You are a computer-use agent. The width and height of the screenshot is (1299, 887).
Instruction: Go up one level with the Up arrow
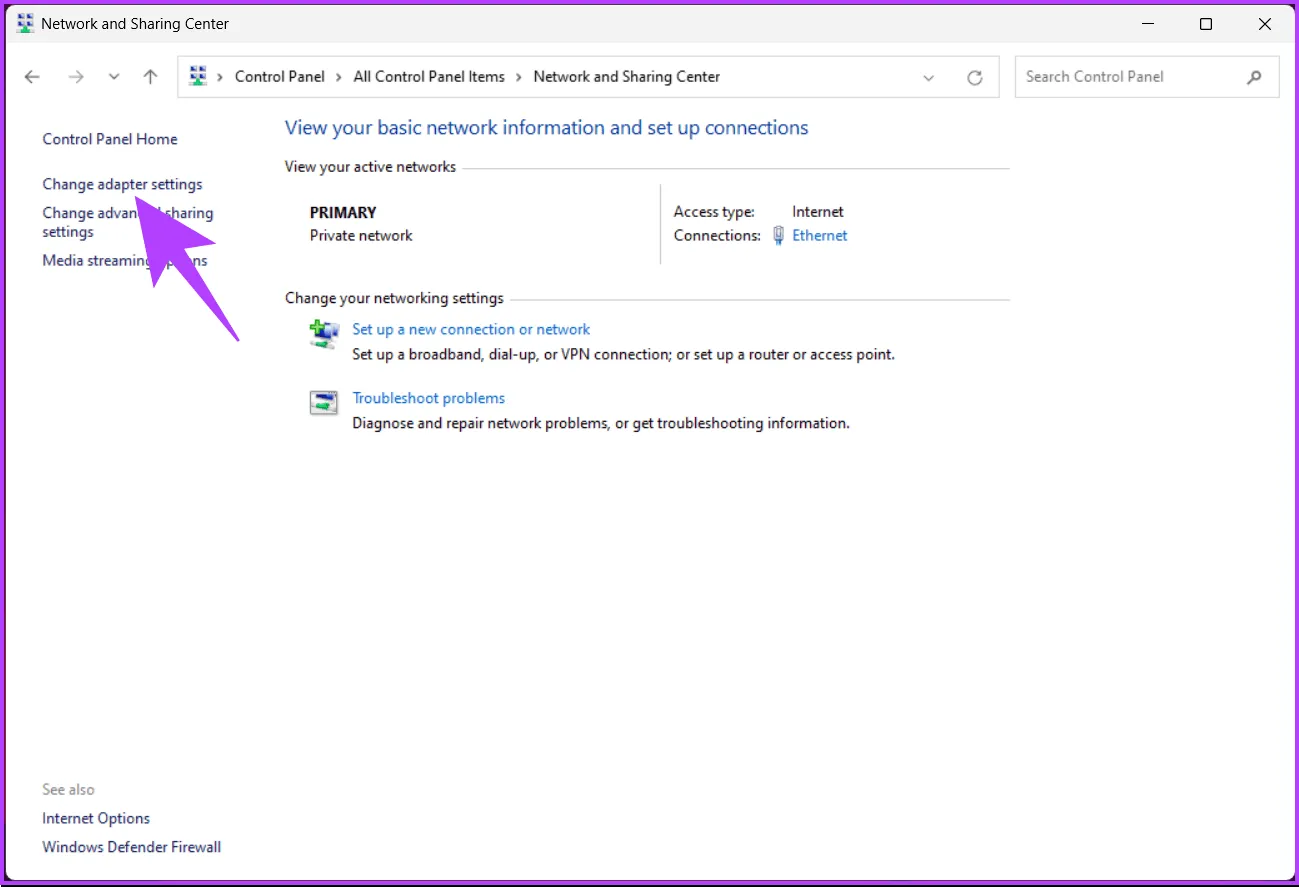pyautogui.click(x=150, y=77)
